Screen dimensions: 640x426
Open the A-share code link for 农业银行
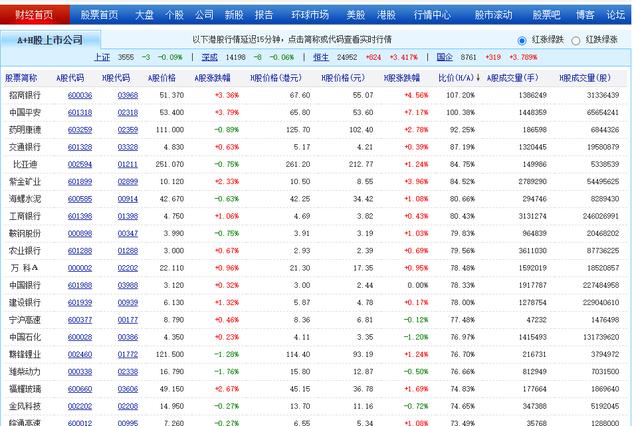(x=80, y=251)
